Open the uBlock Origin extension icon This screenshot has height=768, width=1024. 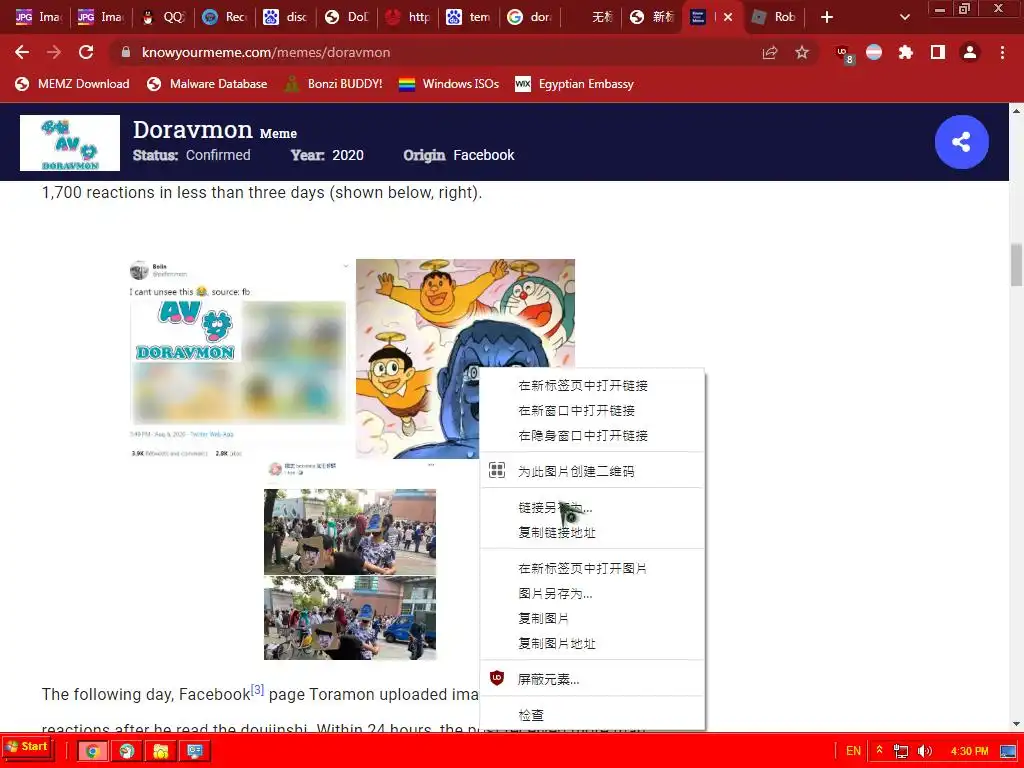844,54
